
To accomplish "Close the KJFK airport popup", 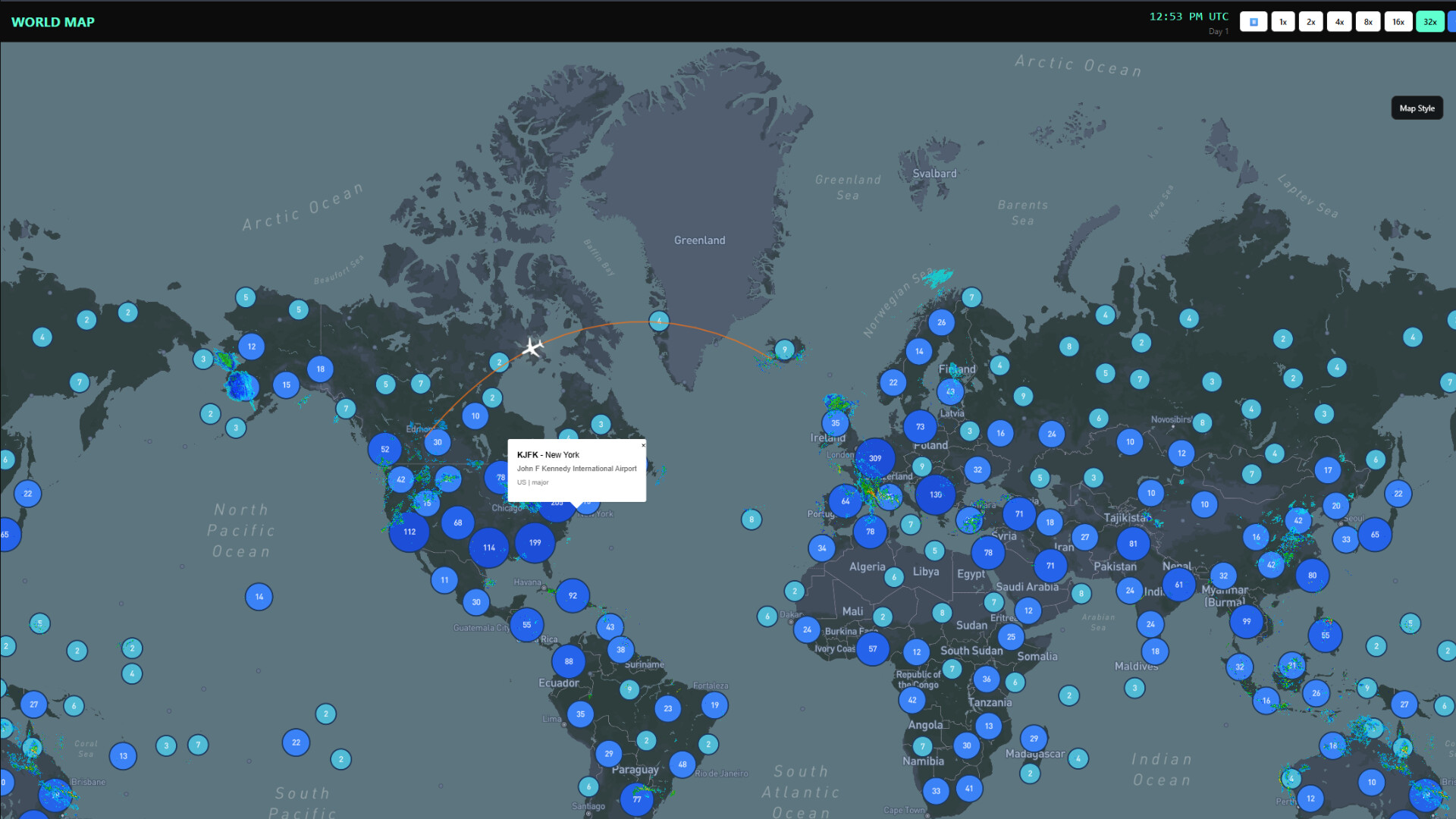I will (x=643, y=445).
